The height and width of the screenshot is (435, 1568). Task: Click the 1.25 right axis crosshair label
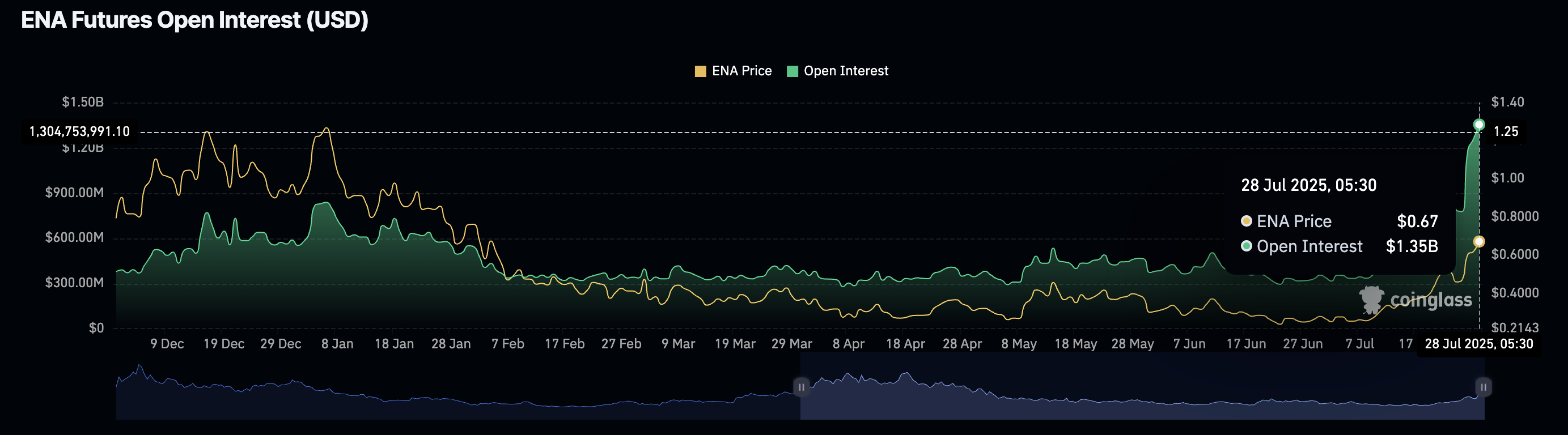tap(1505, 131)
